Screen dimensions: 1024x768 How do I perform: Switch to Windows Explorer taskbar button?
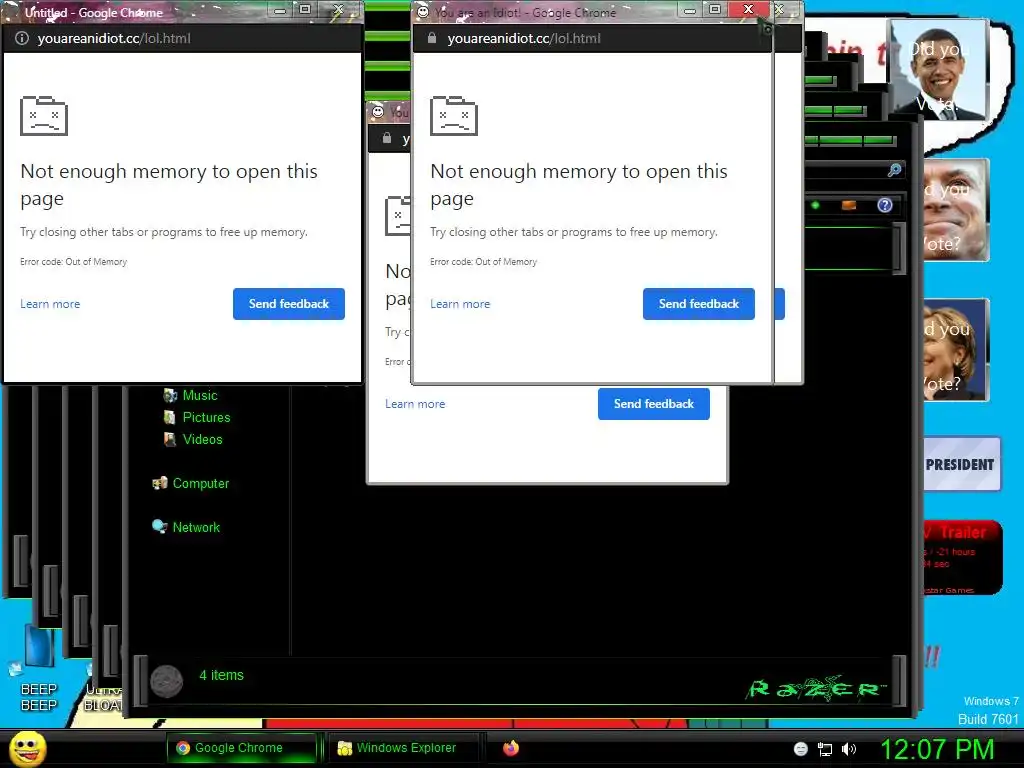406,748
